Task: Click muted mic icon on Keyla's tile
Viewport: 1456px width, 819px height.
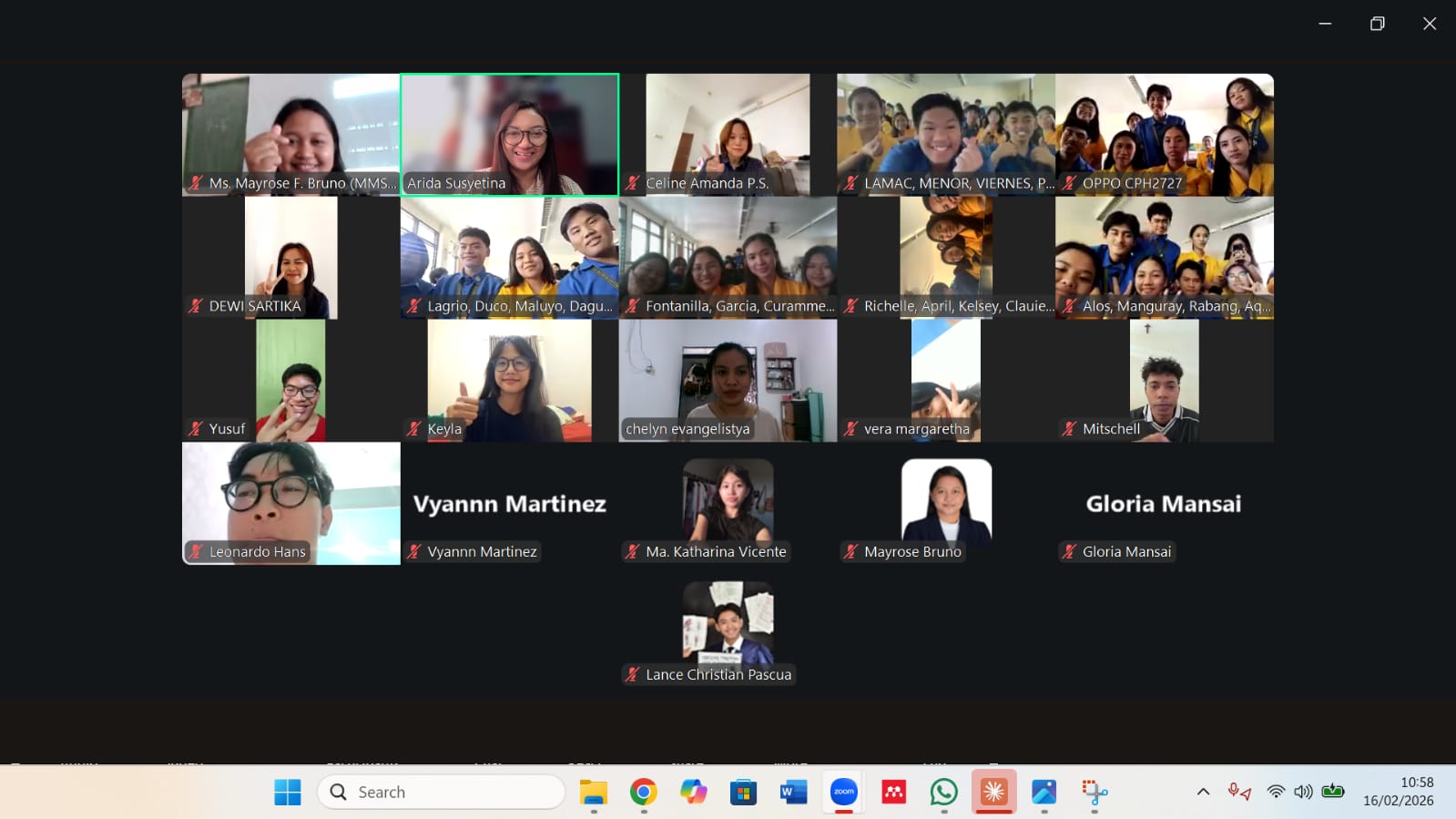Action: (414, 428)
